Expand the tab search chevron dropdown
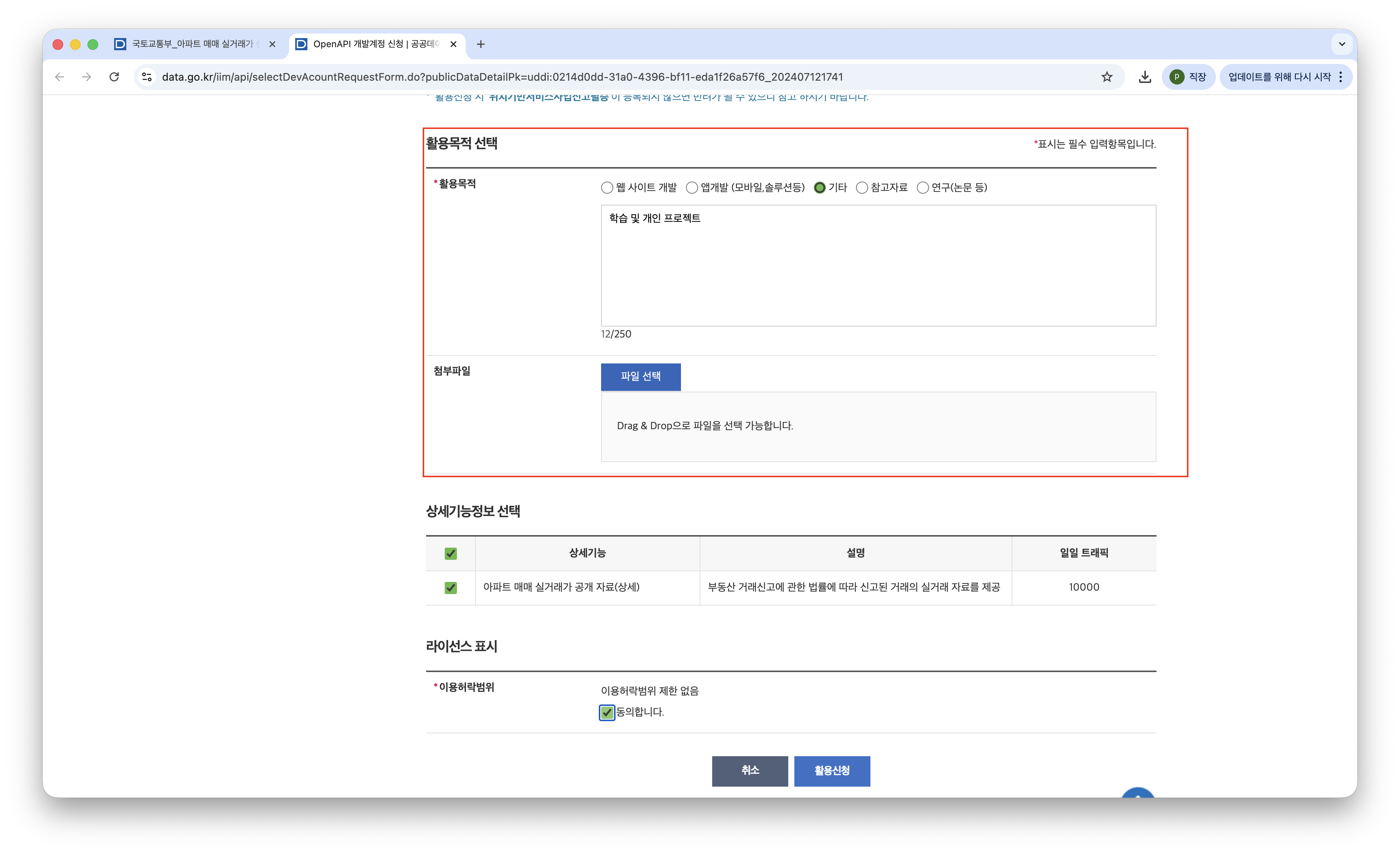The width and height of the screenshot is (1400, 854). (x=1342, y=44)
